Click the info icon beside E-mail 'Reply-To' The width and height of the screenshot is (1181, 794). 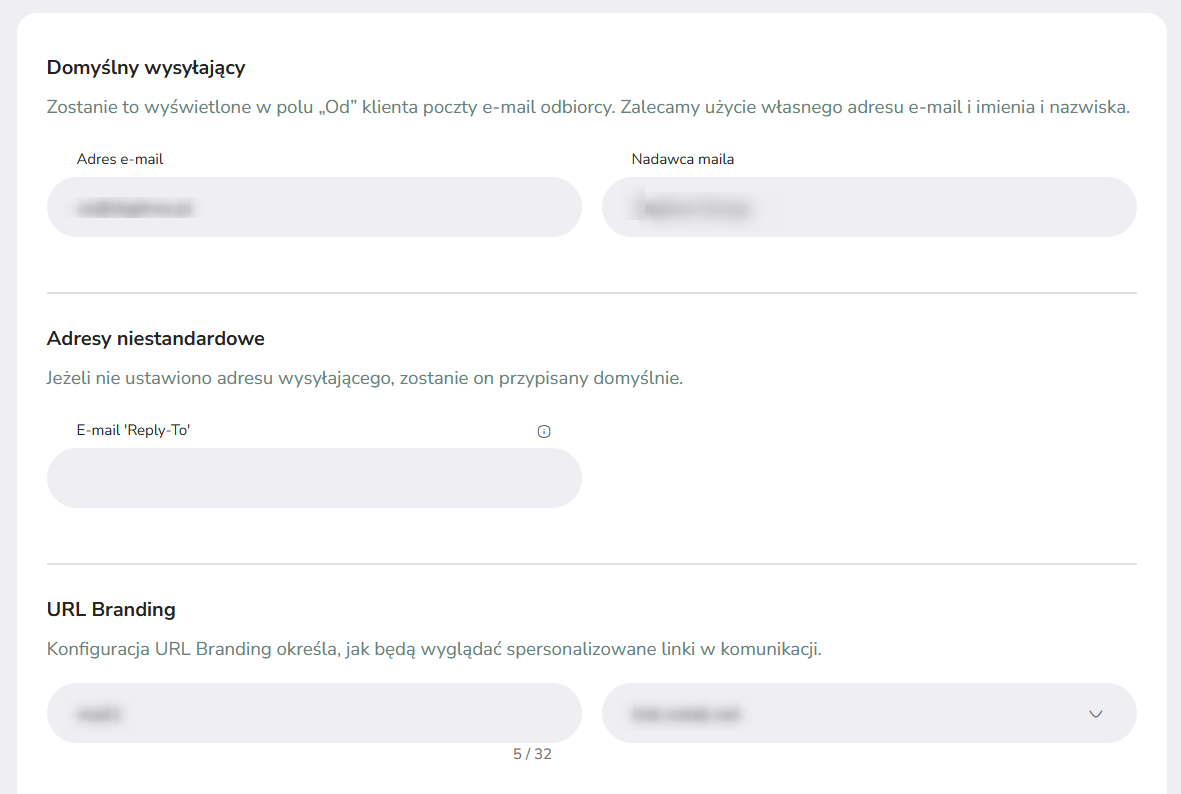(544, 432)
